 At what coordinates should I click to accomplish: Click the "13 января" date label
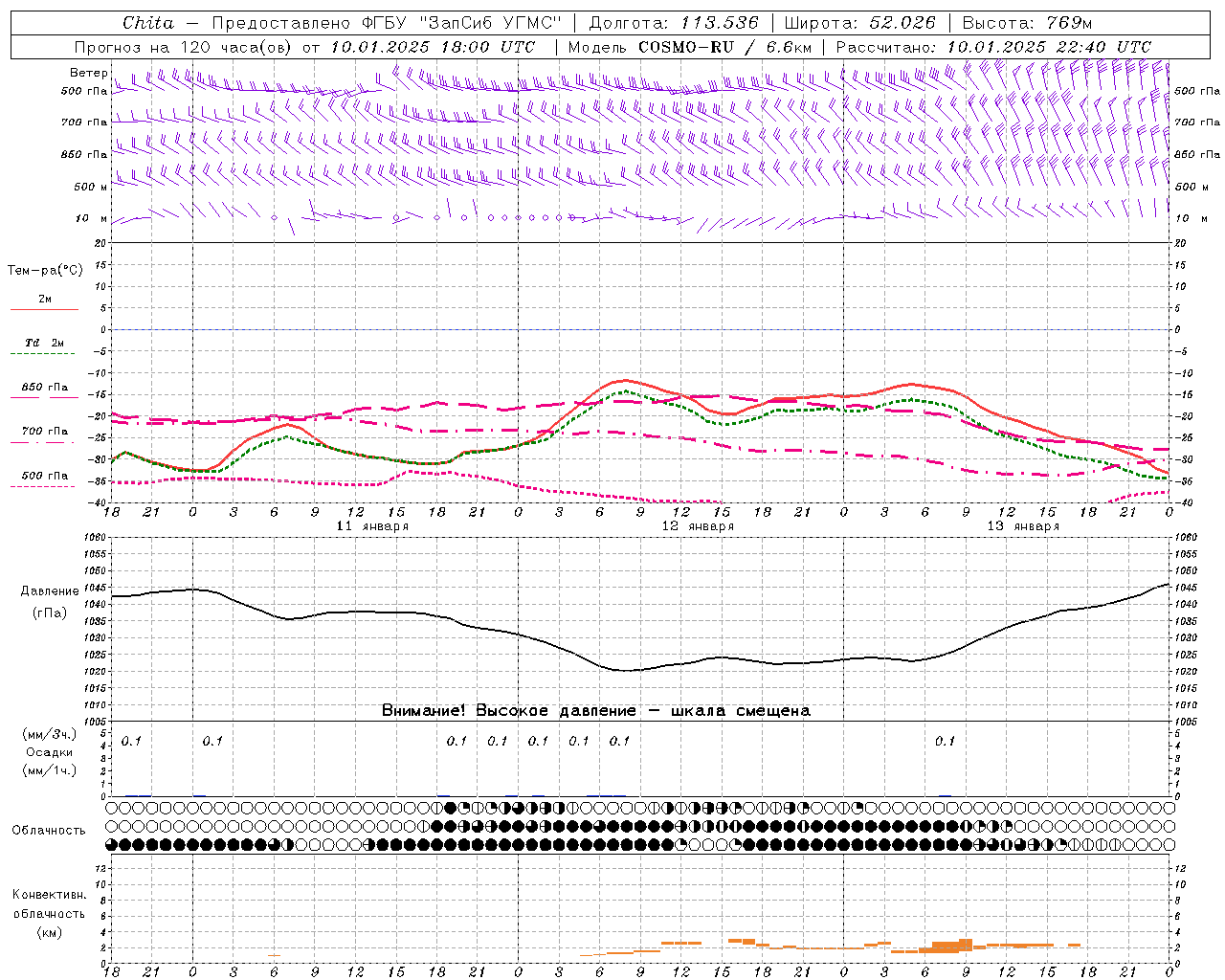1023,526
